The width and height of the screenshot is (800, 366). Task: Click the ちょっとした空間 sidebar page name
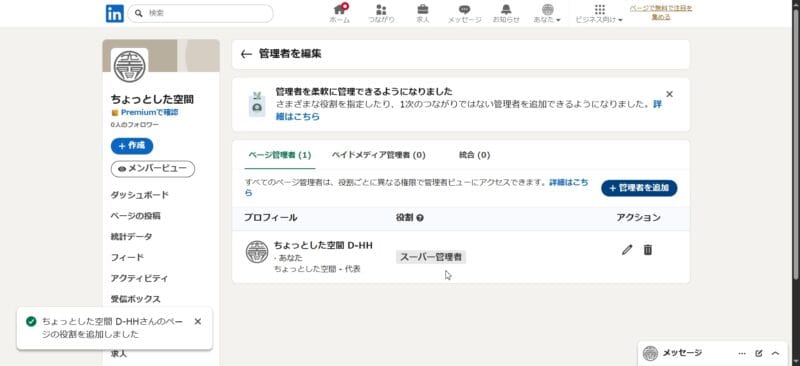[x=152, y=100]
